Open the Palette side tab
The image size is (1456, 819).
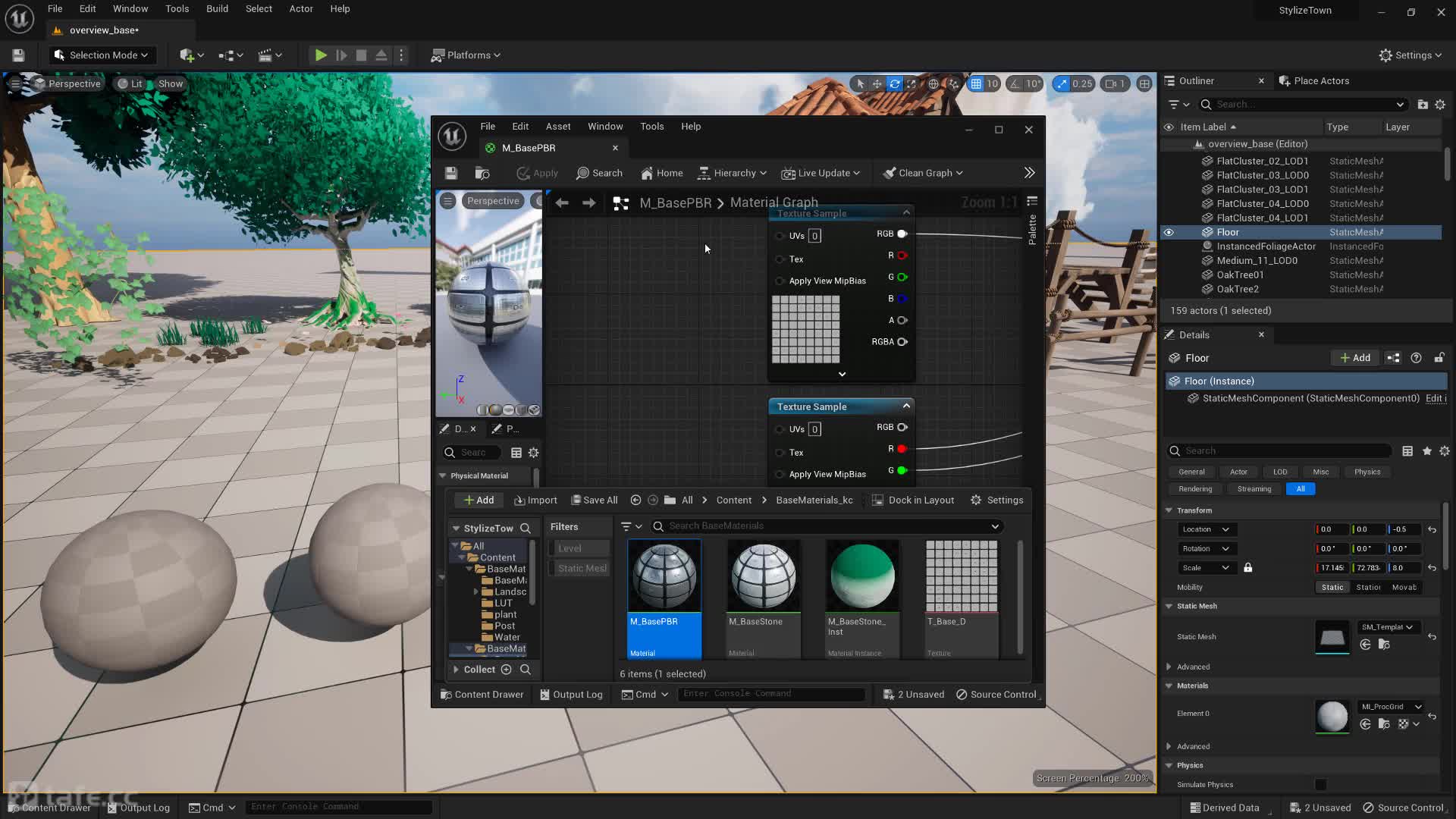pos(1032,229)
